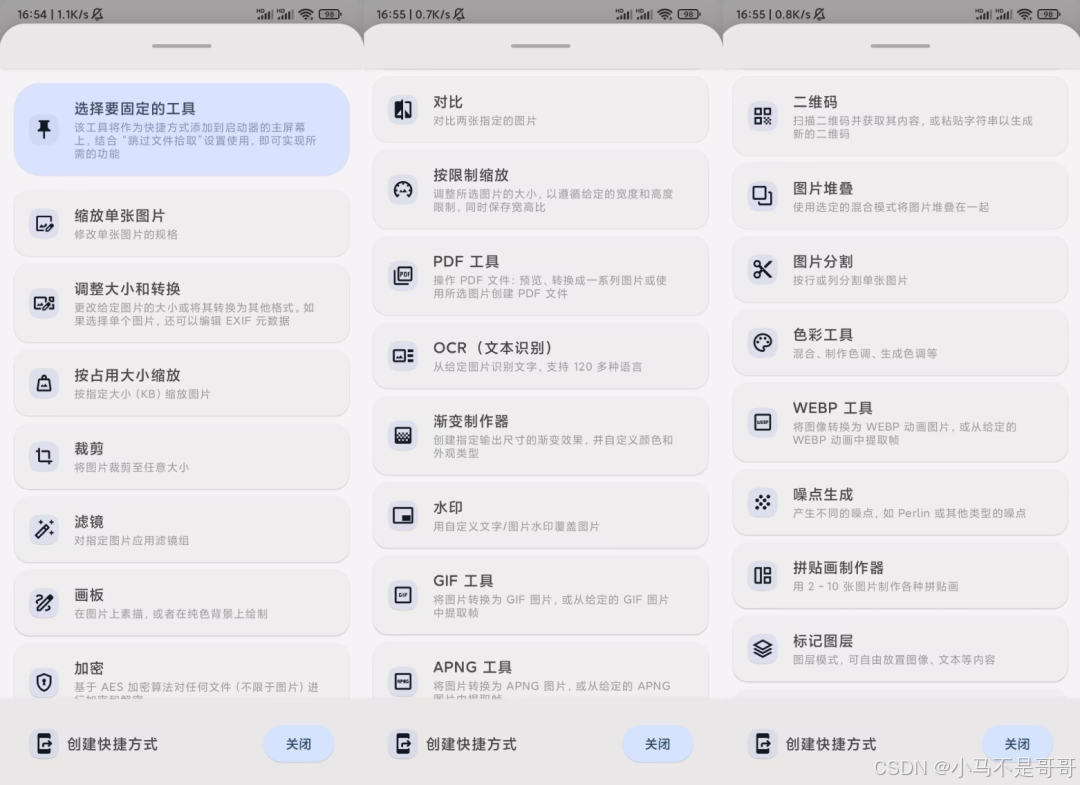
Task: Open the OCR 文本识别 icon
Action: [403, 355]
